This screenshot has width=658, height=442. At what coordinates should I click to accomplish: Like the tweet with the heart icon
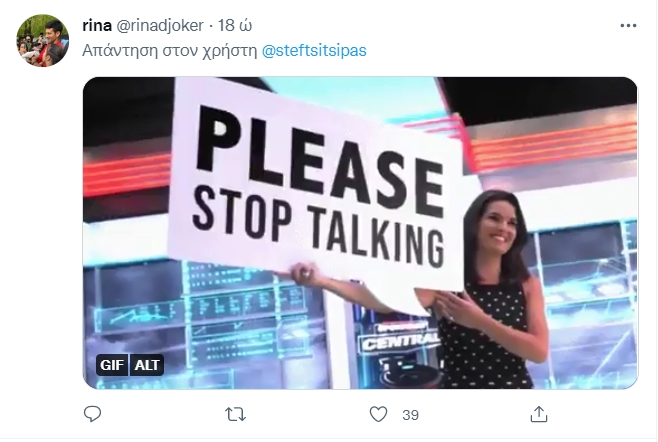click(378, 414)
